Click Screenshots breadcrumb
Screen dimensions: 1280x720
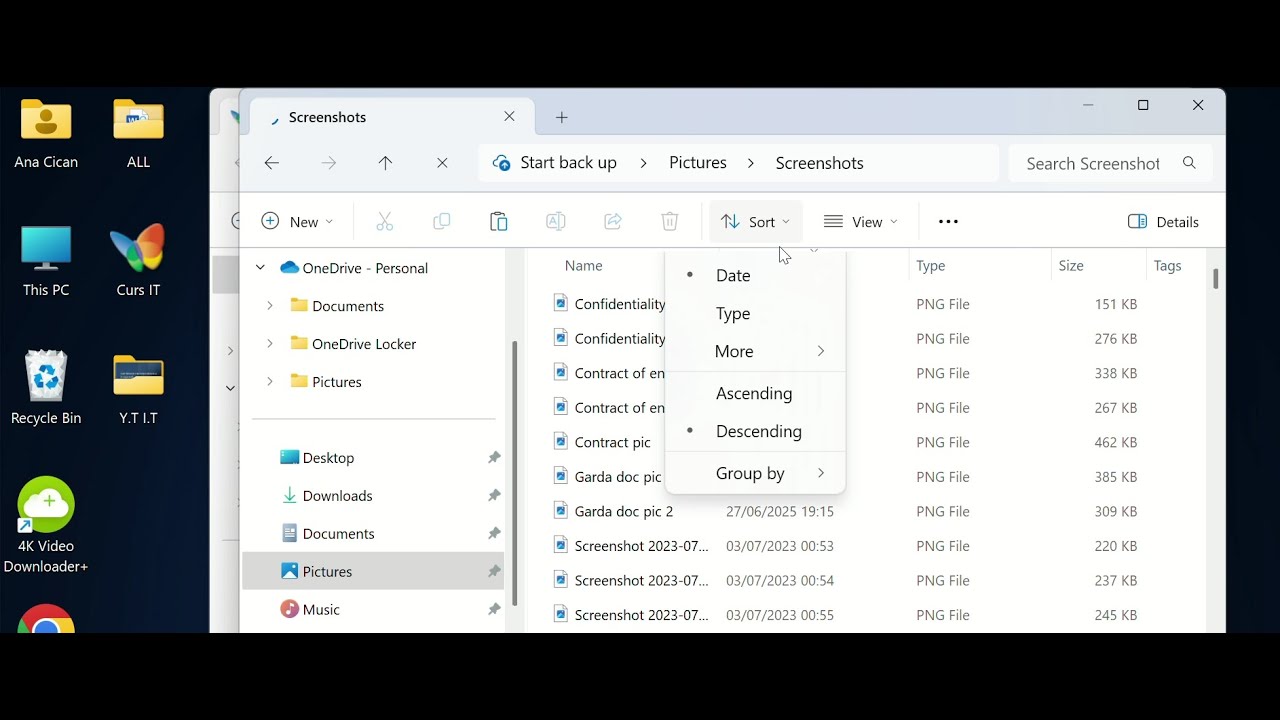pyautogui.click(x=819, y=163)
